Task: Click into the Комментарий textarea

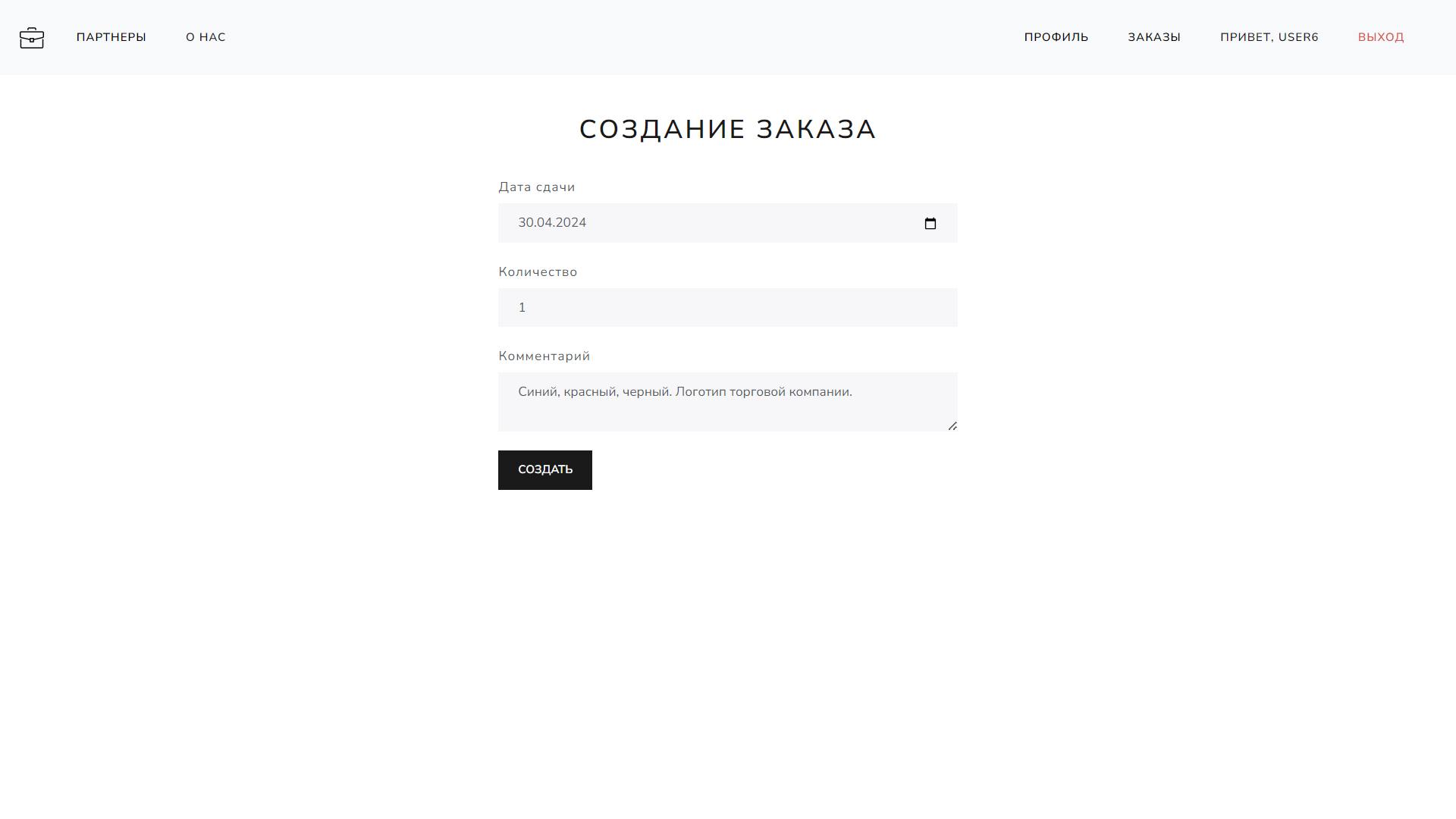Action: 728,402
